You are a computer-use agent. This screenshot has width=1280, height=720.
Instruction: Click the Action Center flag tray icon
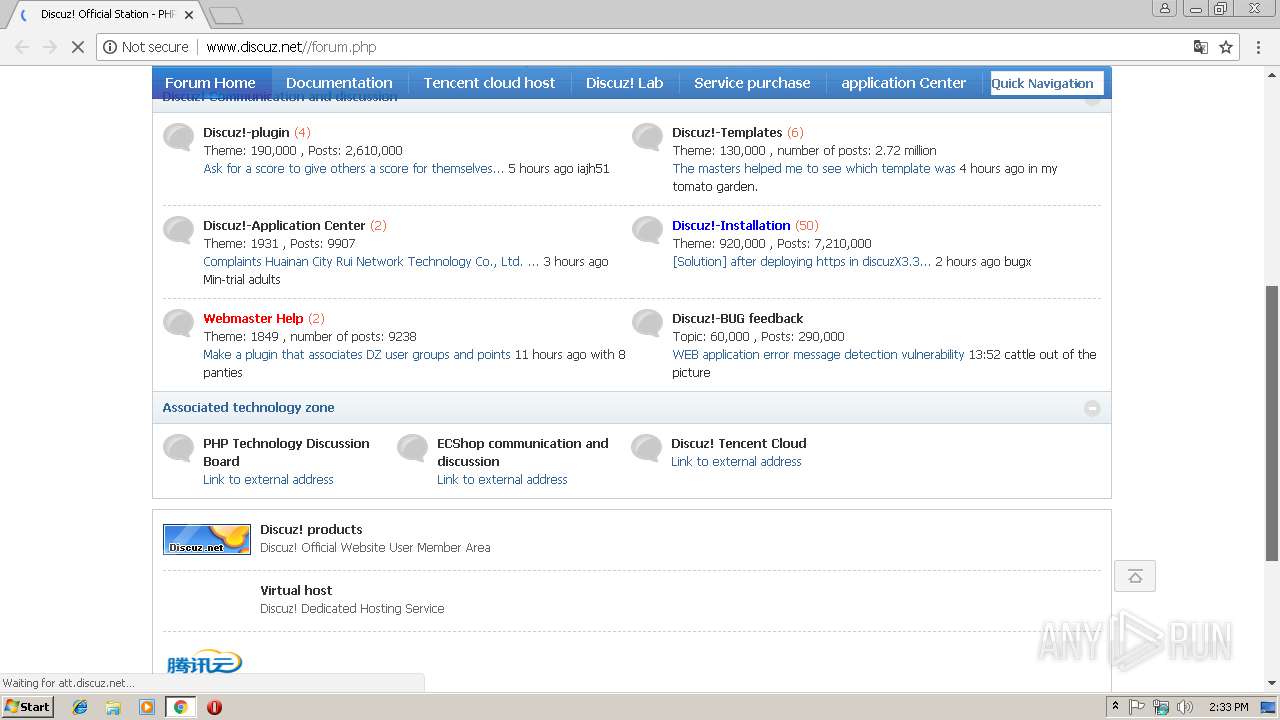pyautogui.click(x=1137, y=707)
